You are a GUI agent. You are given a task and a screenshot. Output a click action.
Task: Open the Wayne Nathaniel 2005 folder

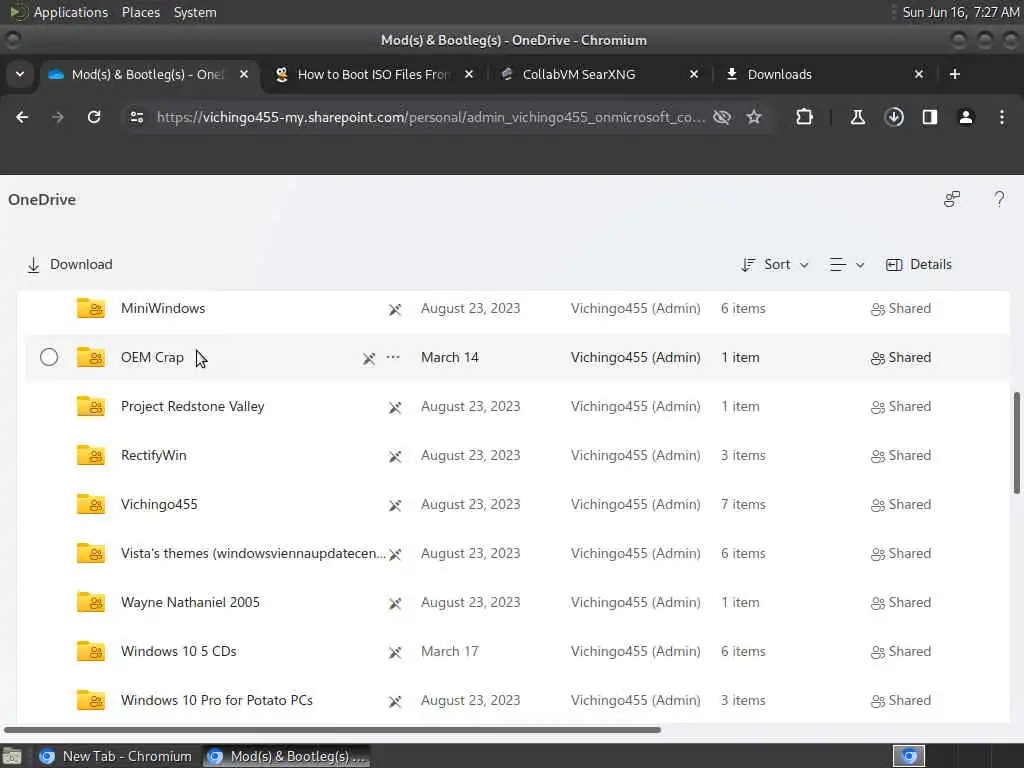pos(190,602)
